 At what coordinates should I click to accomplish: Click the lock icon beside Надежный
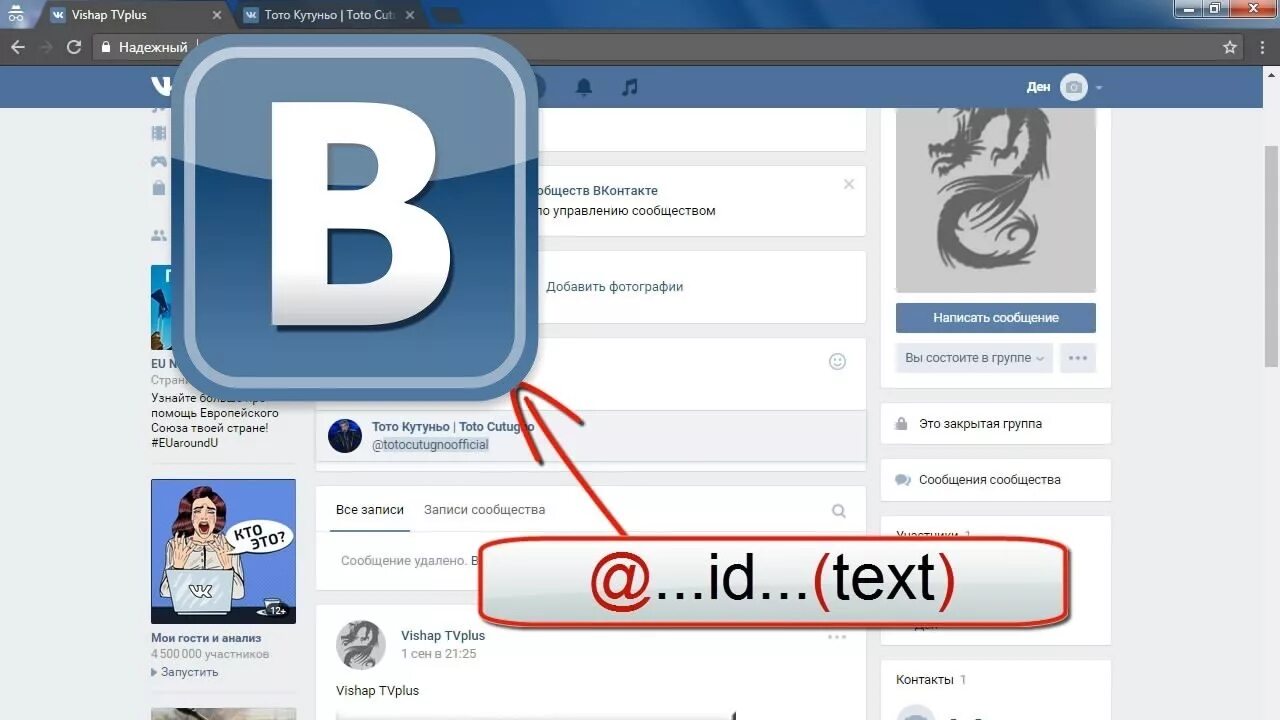pos(105,47)
